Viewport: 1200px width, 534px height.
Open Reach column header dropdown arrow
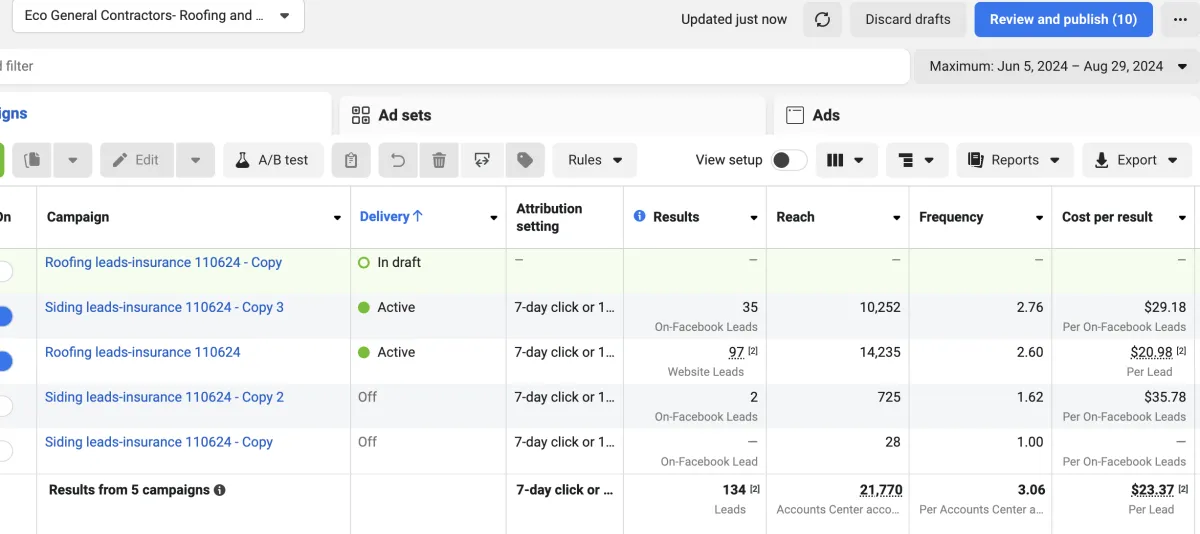(897, 218)
